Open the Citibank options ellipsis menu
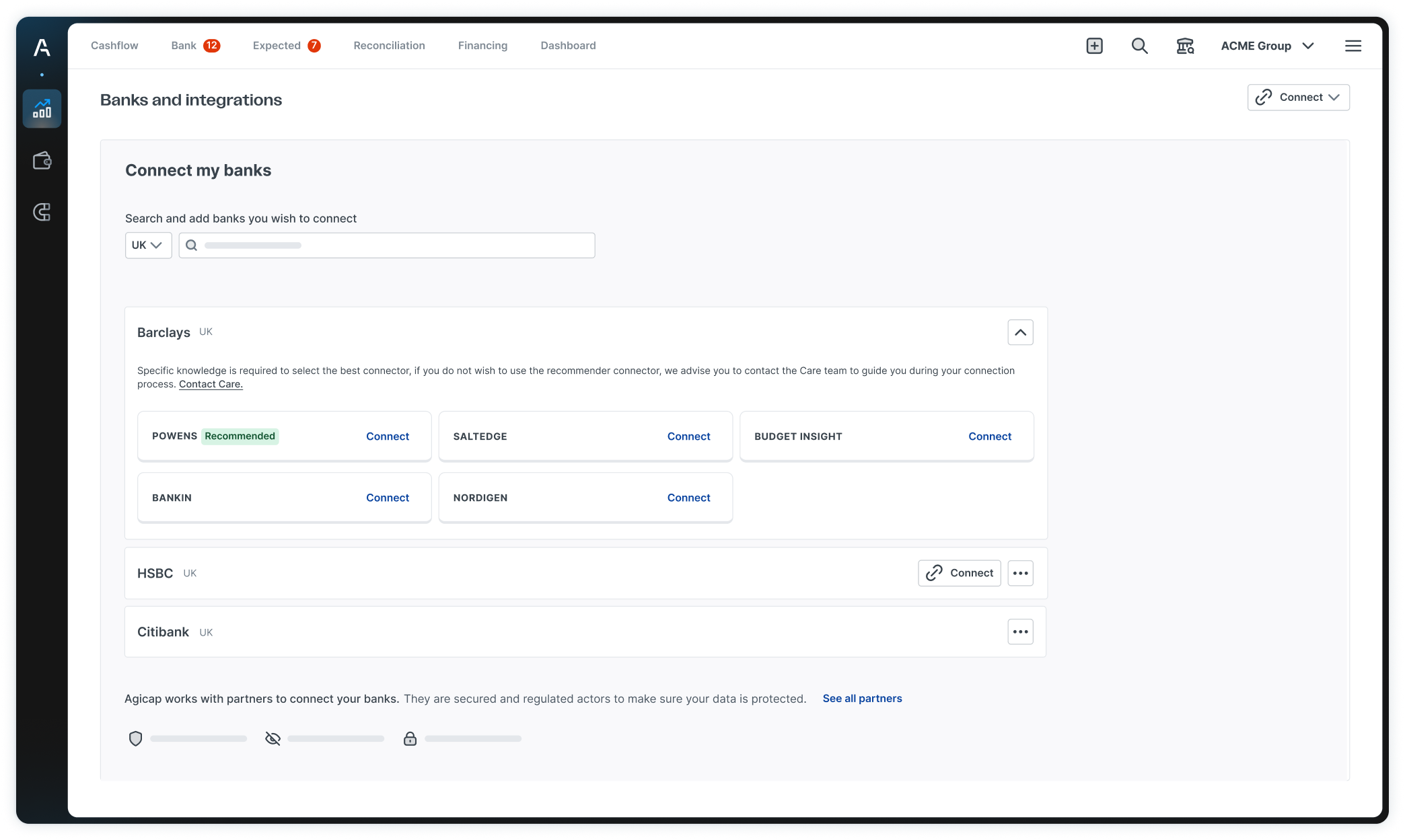This screenshot has height=840, width=1405. point(1020,631)
